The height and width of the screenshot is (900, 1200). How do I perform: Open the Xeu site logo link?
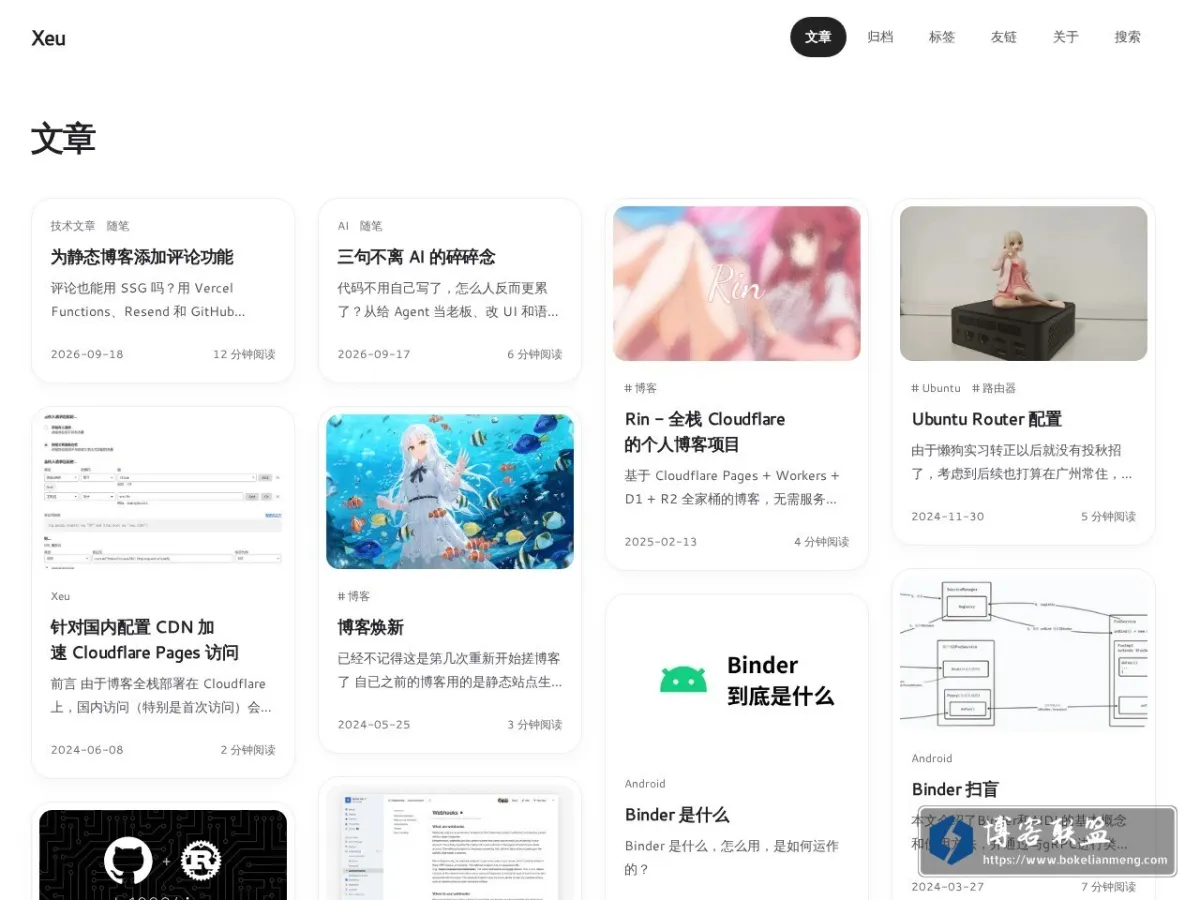(48, 38)
